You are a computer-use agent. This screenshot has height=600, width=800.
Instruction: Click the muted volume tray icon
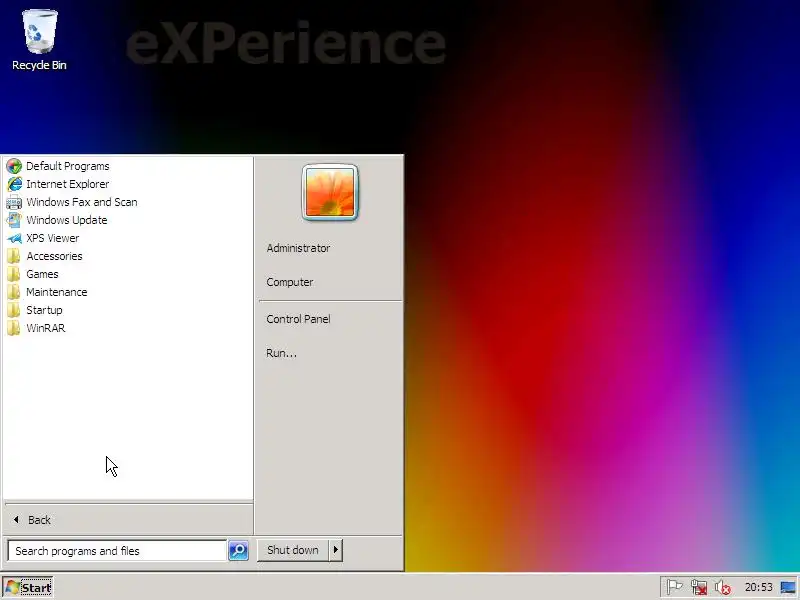722,587
